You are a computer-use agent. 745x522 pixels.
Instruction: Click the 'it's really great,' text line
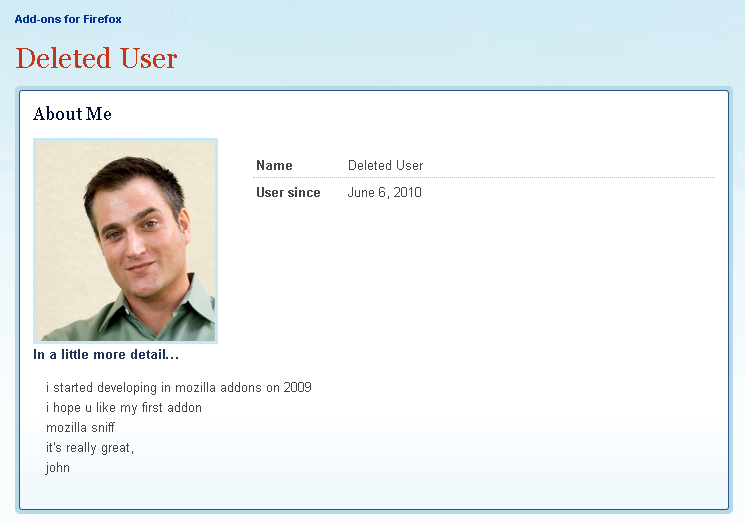coord(90,447)
